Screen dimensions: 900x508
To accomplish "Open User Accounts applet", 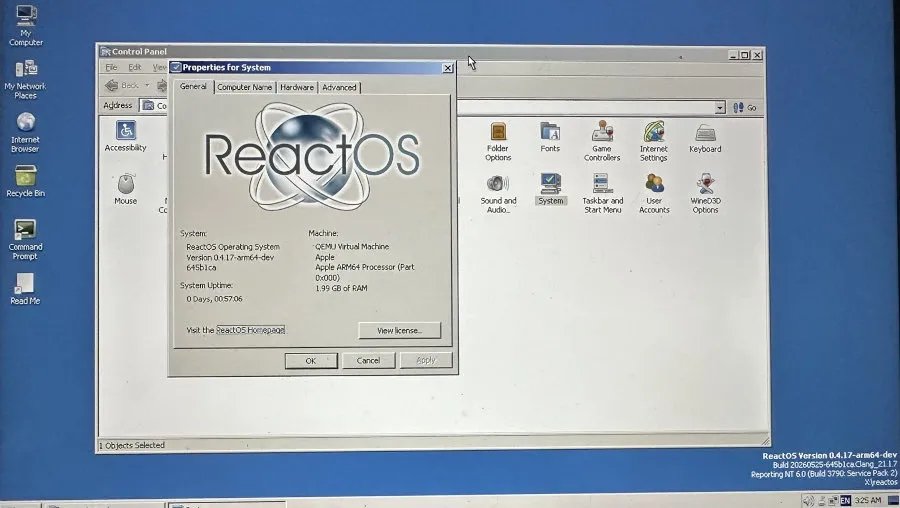I will coord(654,194).
